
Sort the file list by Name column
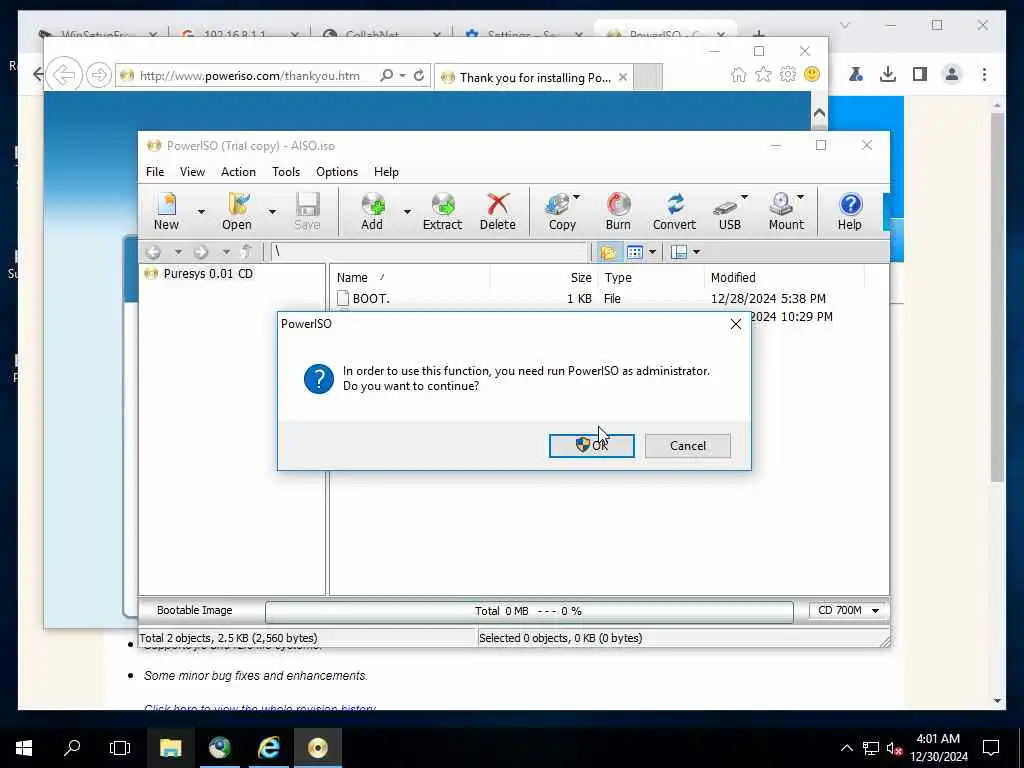(x=410, y=278)
